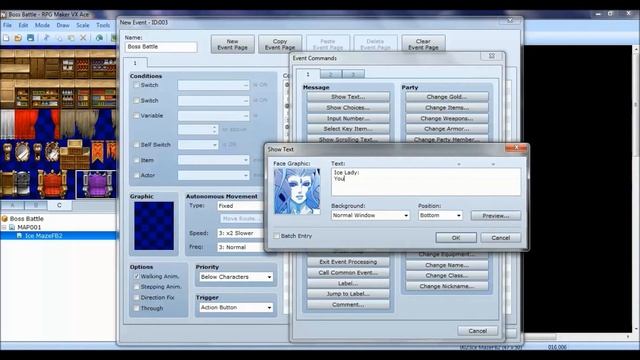Click the Boss Battle project root icon
This screenshot has height=360, width=640.
pos(5,219)
